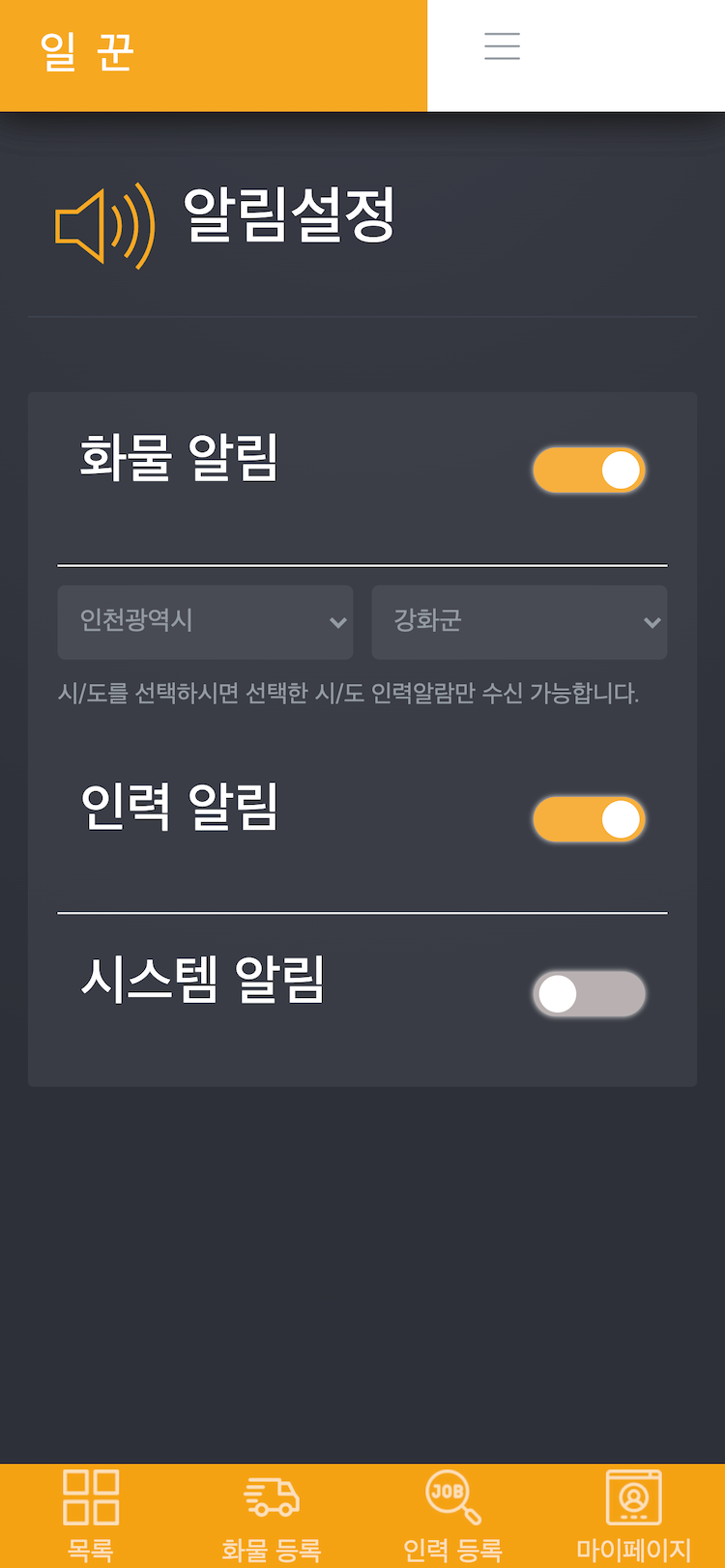Go to 인력 등록 tab label
Screen dimensions: 725x1568
pyautogui.click(x=452, y=1550)
